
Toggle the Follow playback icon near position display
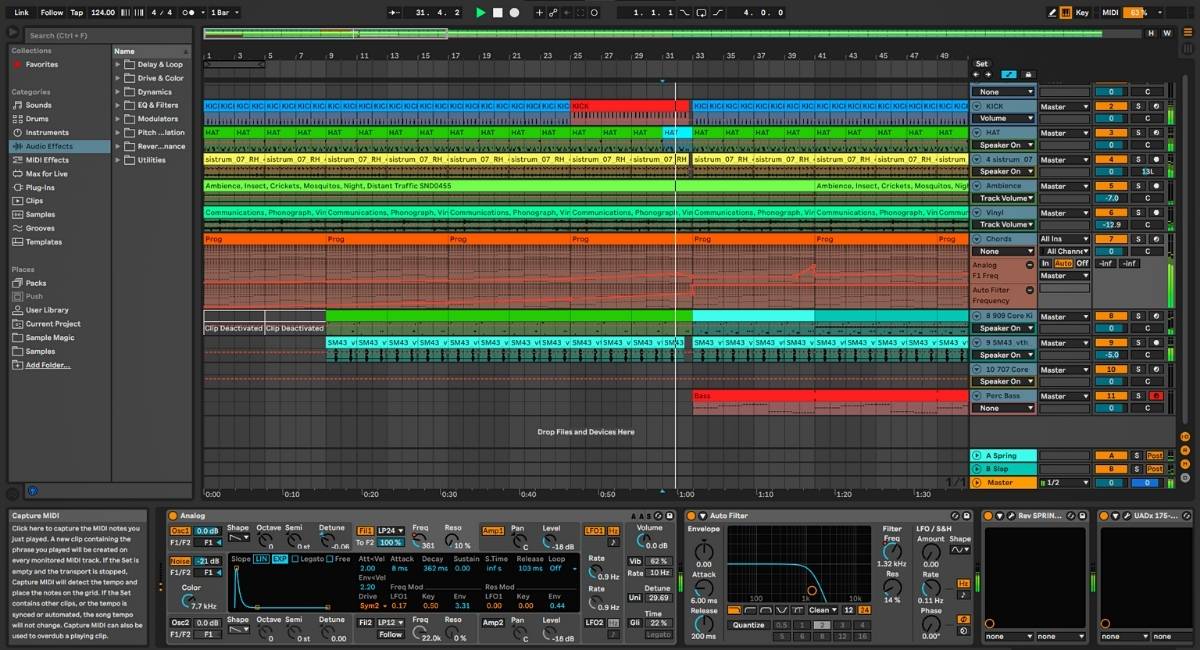click(395, 12)
